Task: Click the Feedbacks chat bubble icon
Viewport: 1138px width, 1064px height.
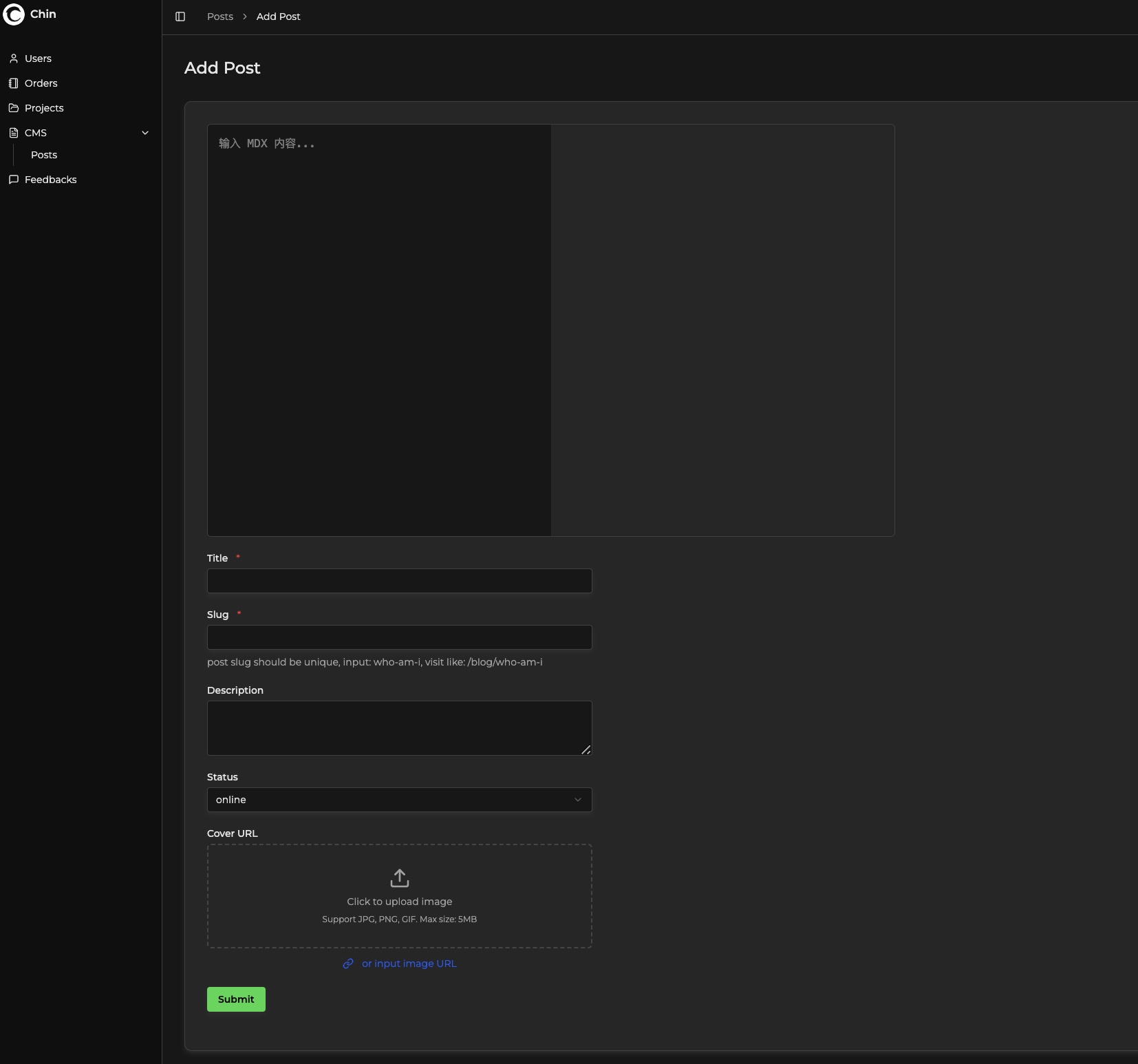Action: pyautogui.click(x=14, y=180)
